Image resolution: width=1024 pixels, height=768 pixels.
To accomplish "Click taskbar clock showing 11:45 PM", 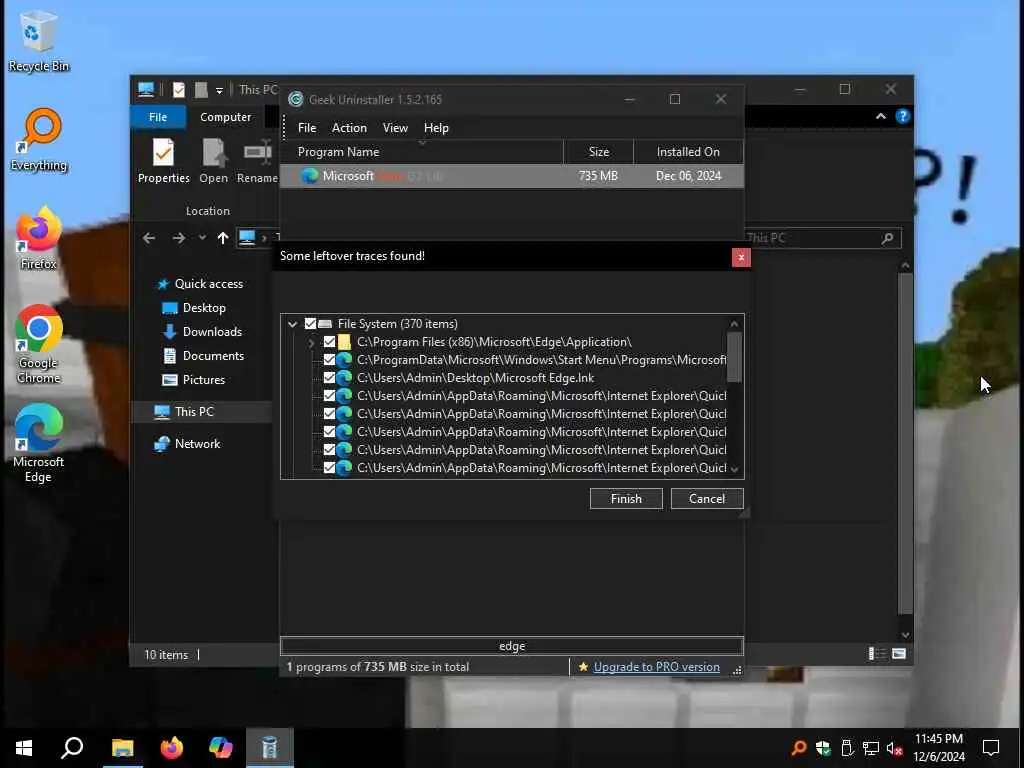I will click(x=938, y=748).
